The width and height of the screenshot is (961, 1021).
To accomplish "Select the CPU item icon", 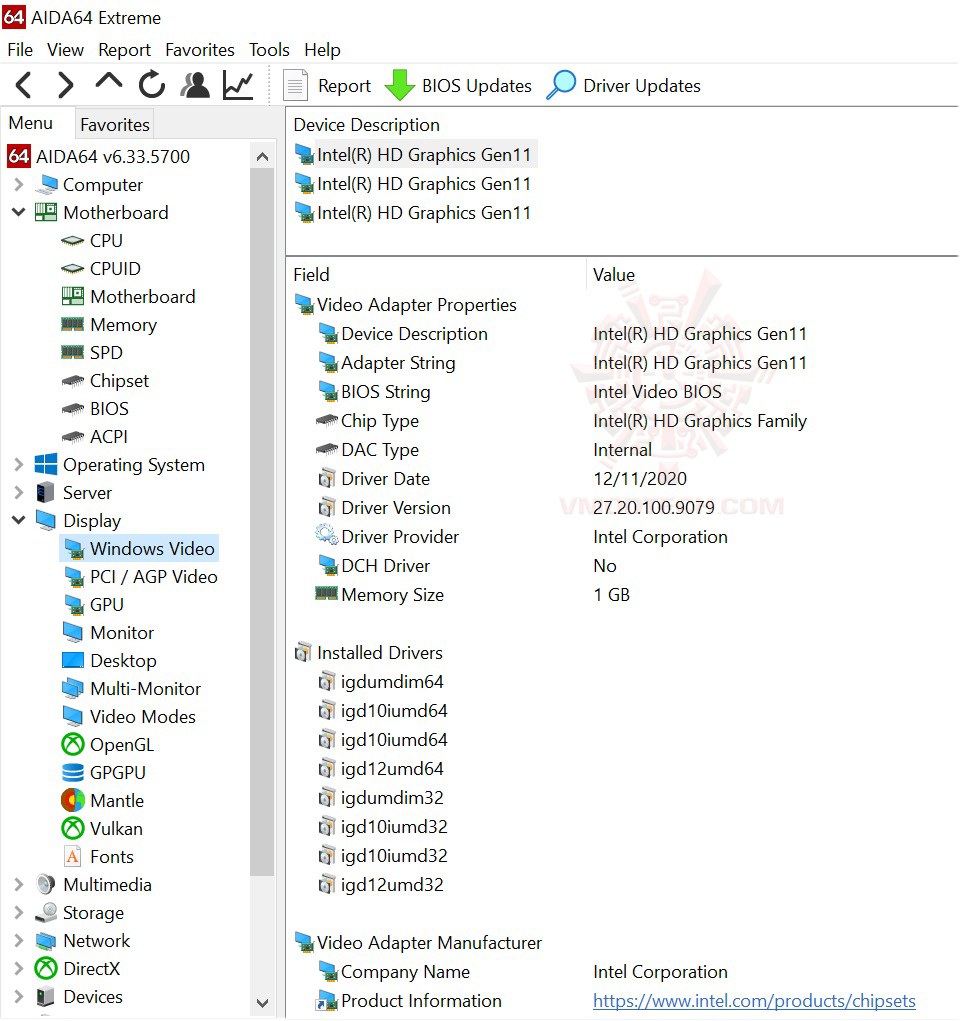I will point(72,241).
